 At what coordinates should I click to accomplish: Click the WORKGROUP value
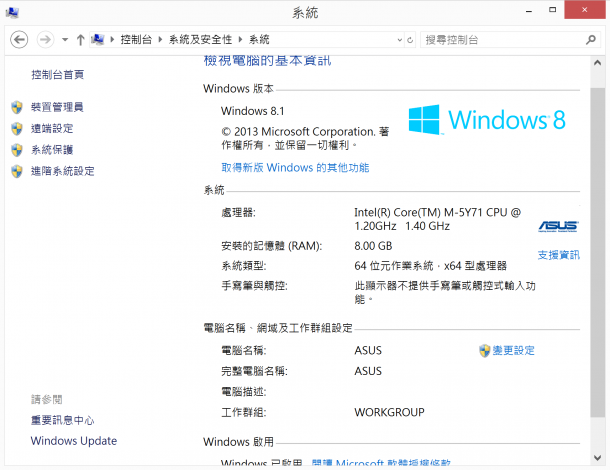point(389,412)
